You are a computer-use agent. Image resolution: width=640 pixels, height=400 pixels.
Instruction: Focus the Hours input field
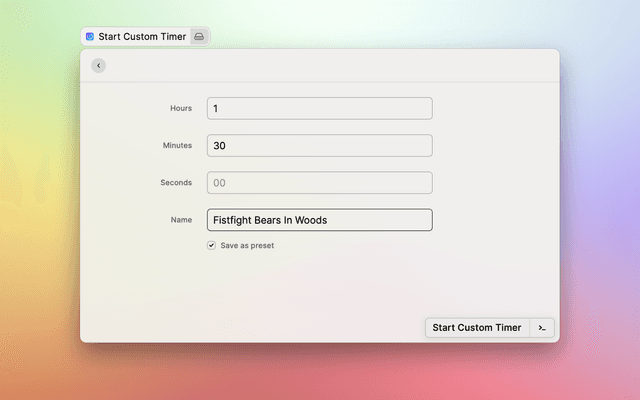point(319,108)
